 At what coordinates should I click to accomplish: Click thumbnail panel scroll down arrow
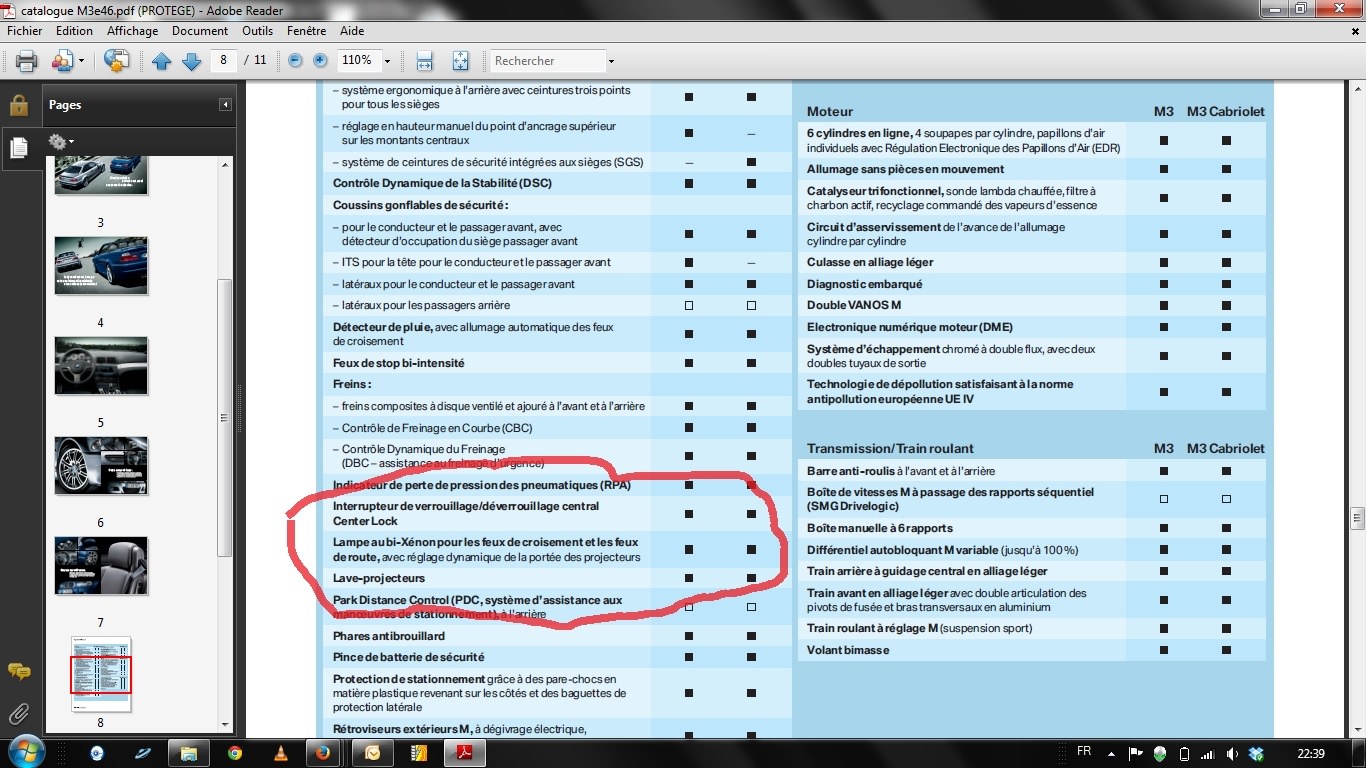coord(225,725)
